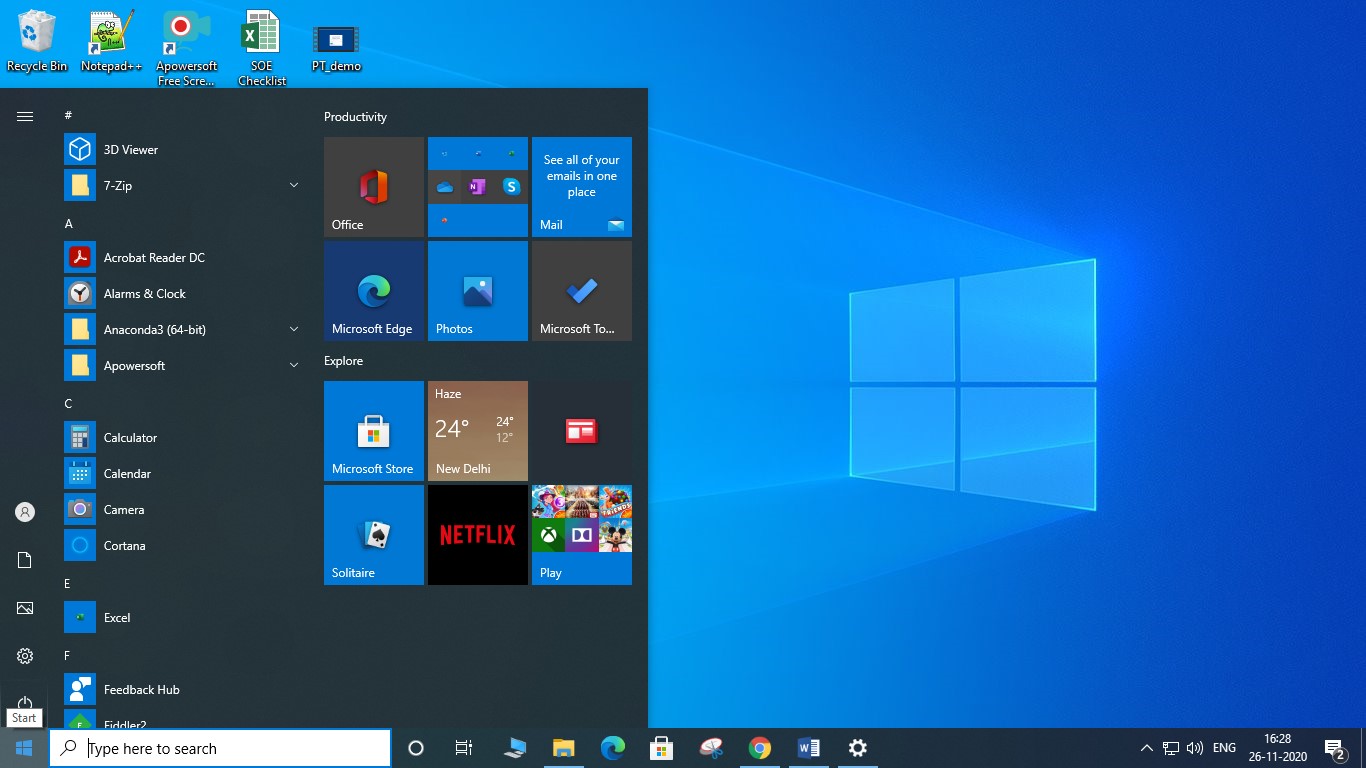Viewport: 1366px width, 768px height.
Task: Open the Mail tile
Action: click(x=582, y=187)
